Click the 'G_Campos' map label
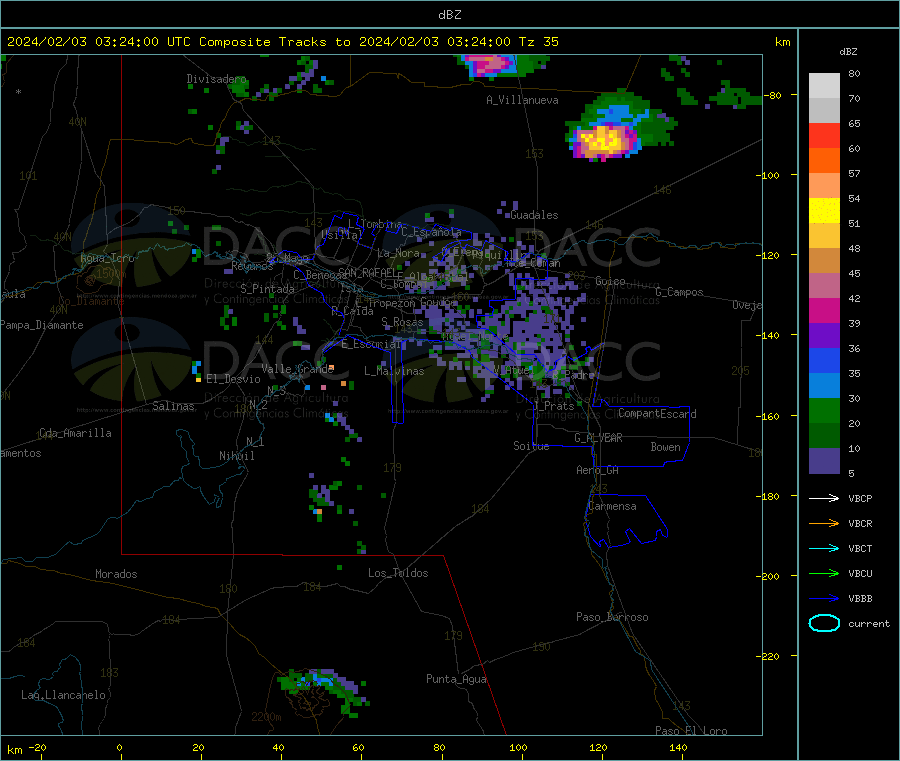The width and height of the screenshot is (900, 761). pos(679,292)
